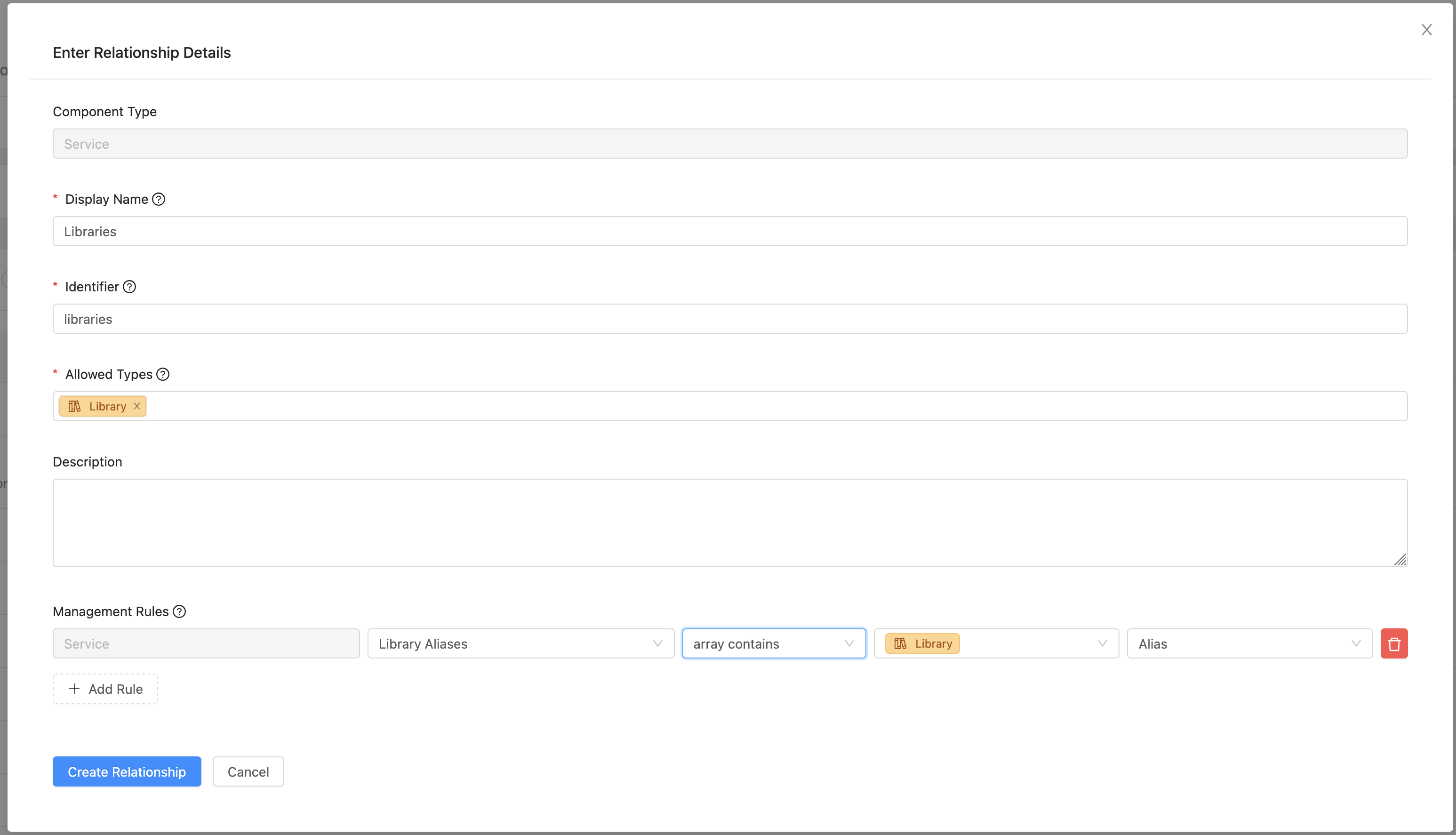Viewport: 1456px width, 835px height.
Task: Click Create Relationship button
Action: (127, 771)
